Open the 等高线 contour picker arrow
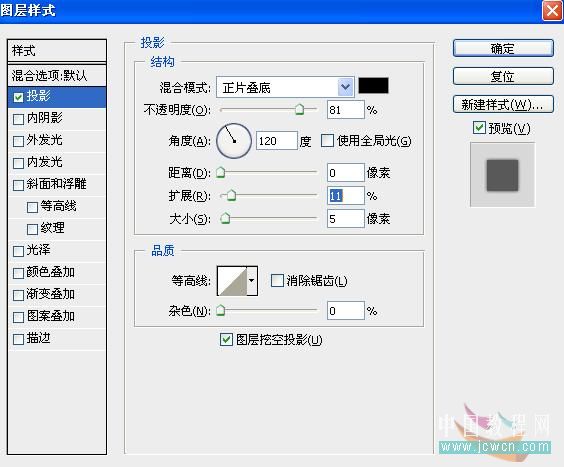The image size is (564, 467). point(252,281)
